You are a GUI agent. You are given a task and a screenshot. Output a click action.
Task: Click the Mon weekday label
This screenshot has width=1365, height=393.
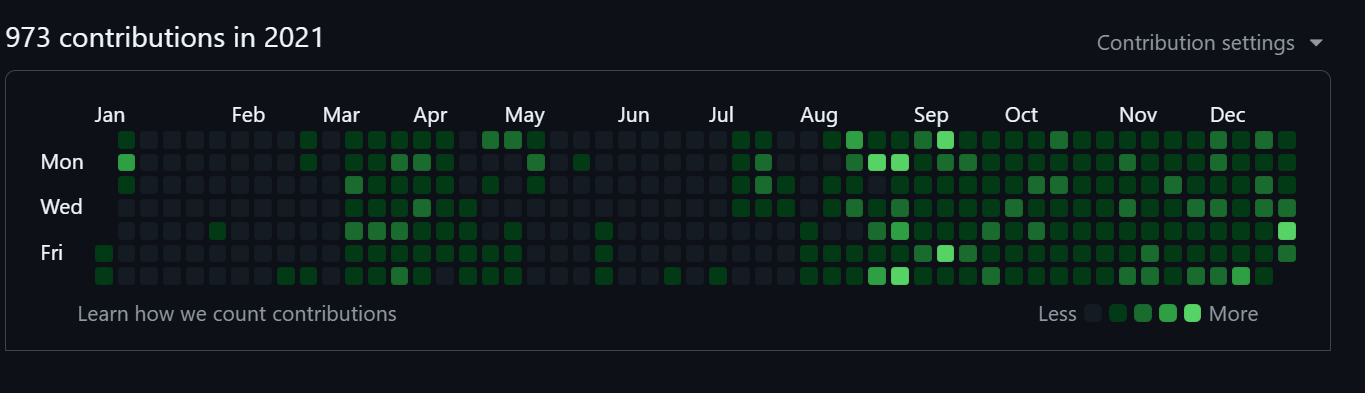[62, 162]
